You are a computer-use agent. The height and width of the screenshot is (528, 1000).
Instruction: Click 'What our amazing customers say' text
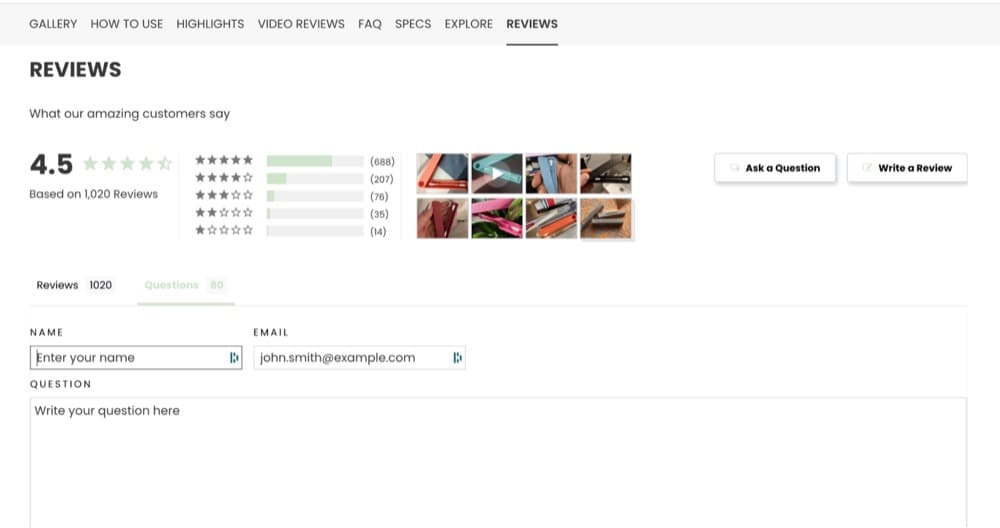tap(129, 114)
